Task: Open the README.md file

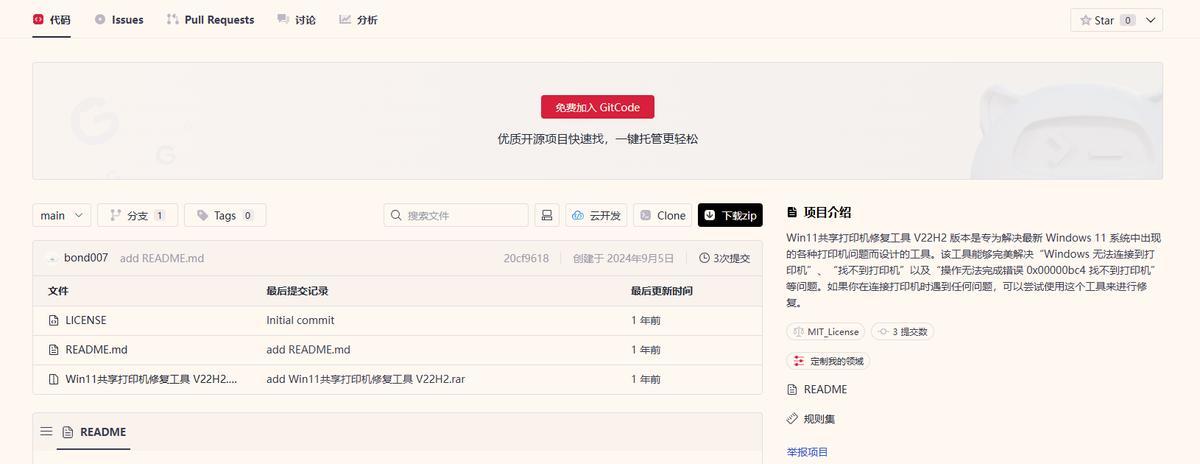Action: (96, 350)
